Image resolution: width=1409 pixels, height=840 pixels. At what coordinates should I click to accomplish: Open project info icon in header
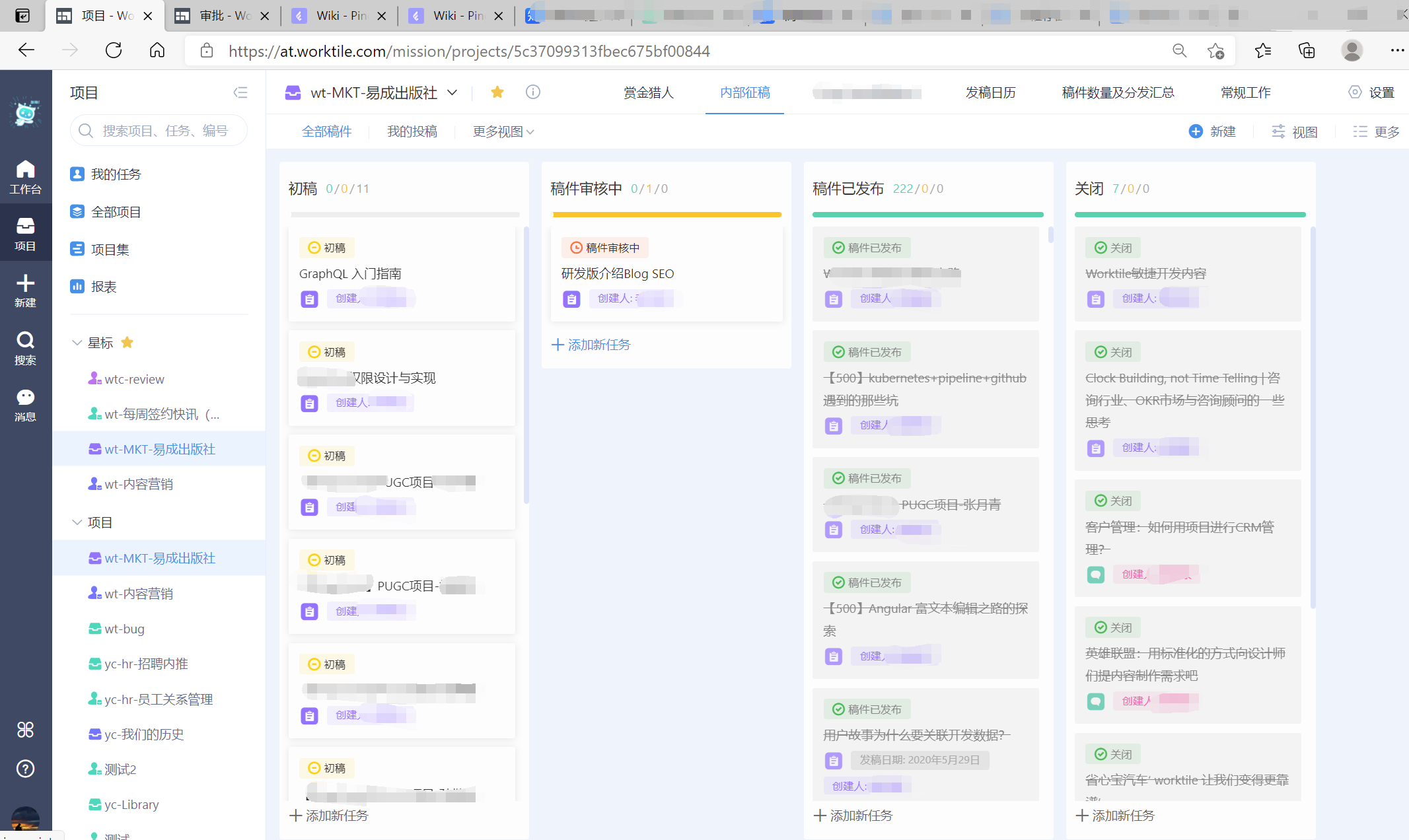(x=533, y=92)
